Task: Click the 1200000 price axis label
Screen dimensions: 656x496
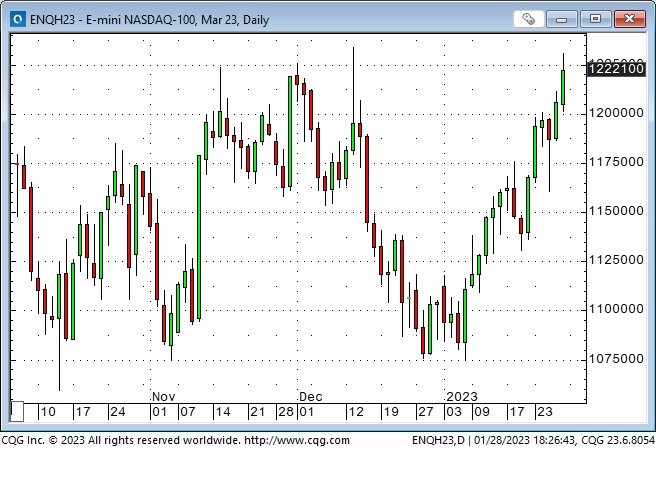Action: tap(616, 113)
